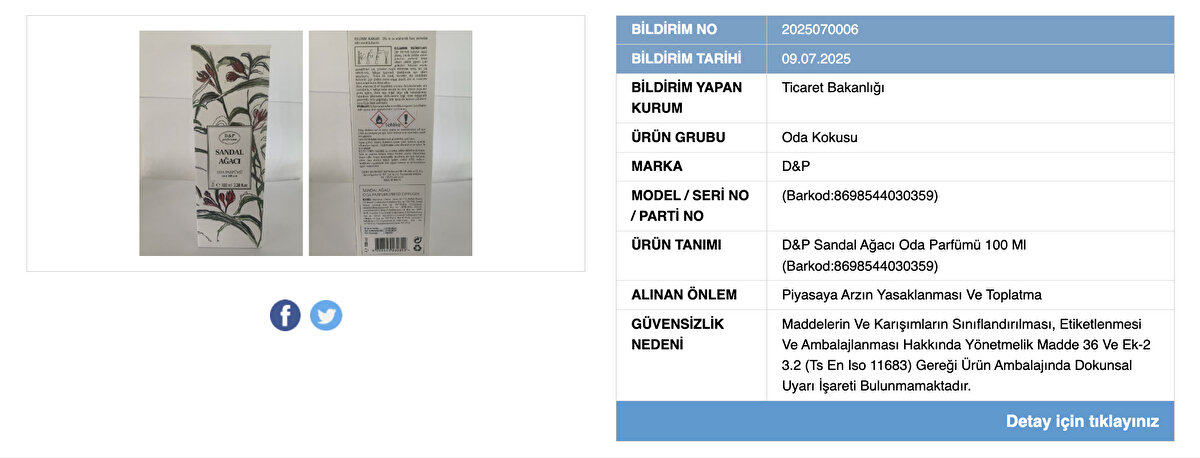Click the GÜVENSİZLİK NEDENİ explanation text
The width and height of the screenshot is (1200, 458).
tap(964, 355)
